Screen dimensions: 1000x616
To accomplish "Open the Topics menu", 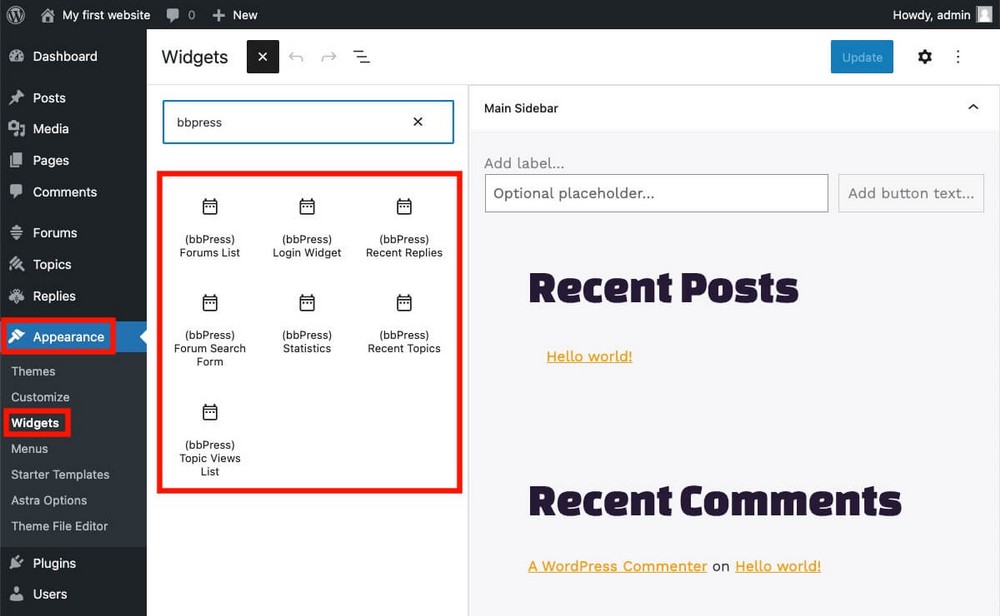I will pos(52,264).
